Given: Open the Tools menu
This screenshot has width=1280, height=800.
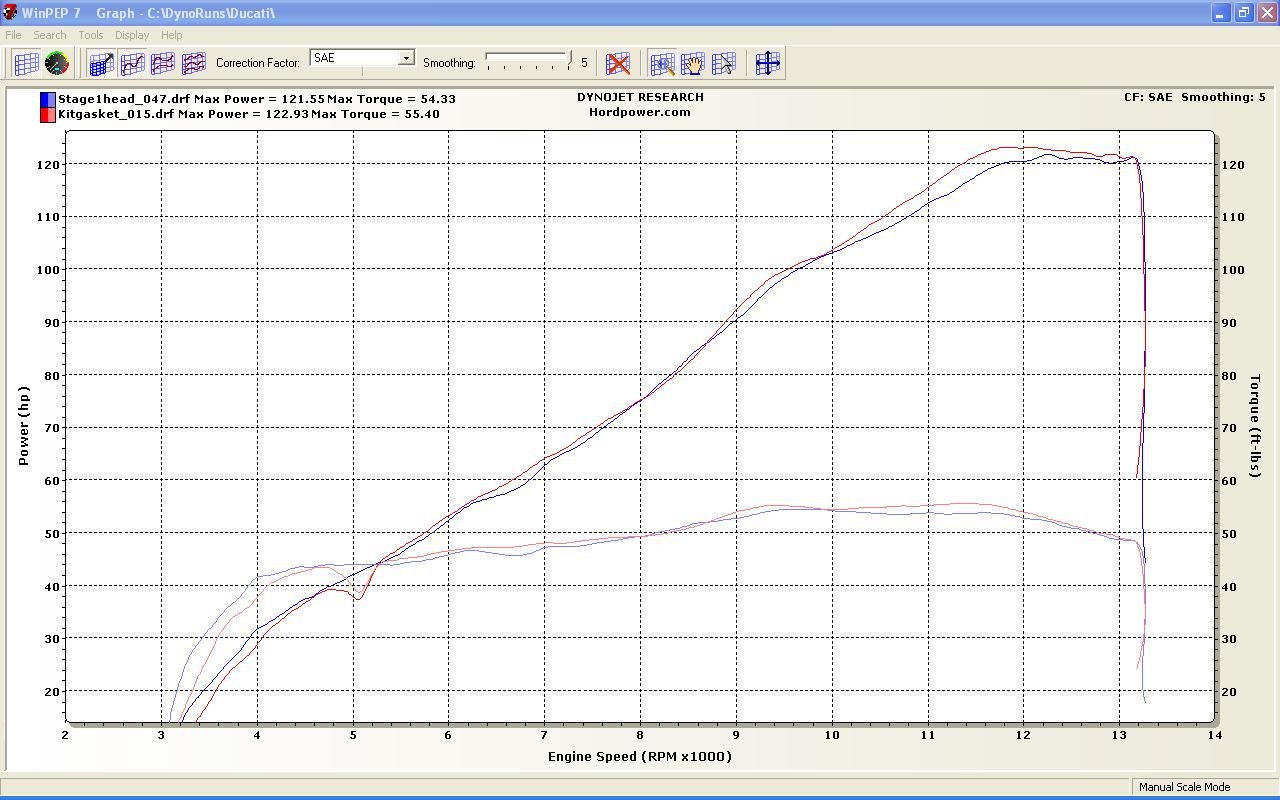Looking at the screenshot, I should coord(91,35).
